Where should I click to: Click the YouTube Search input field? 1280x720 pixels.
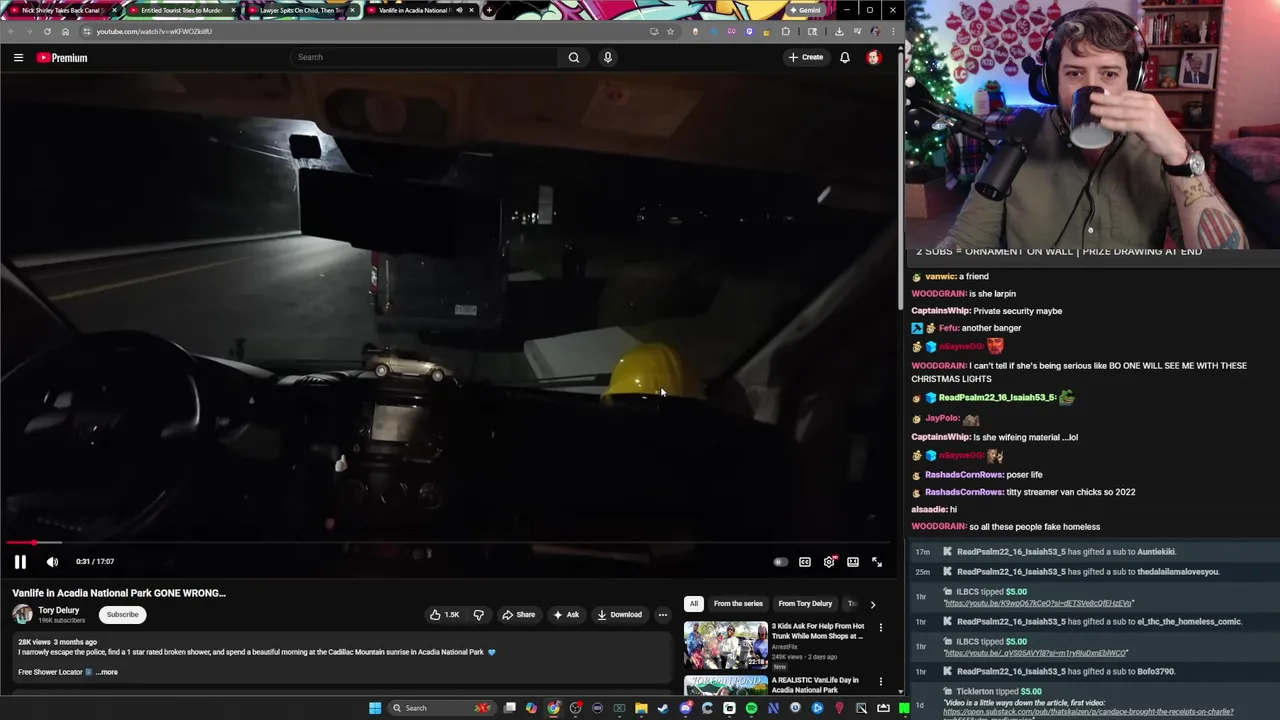pos(424,57)
